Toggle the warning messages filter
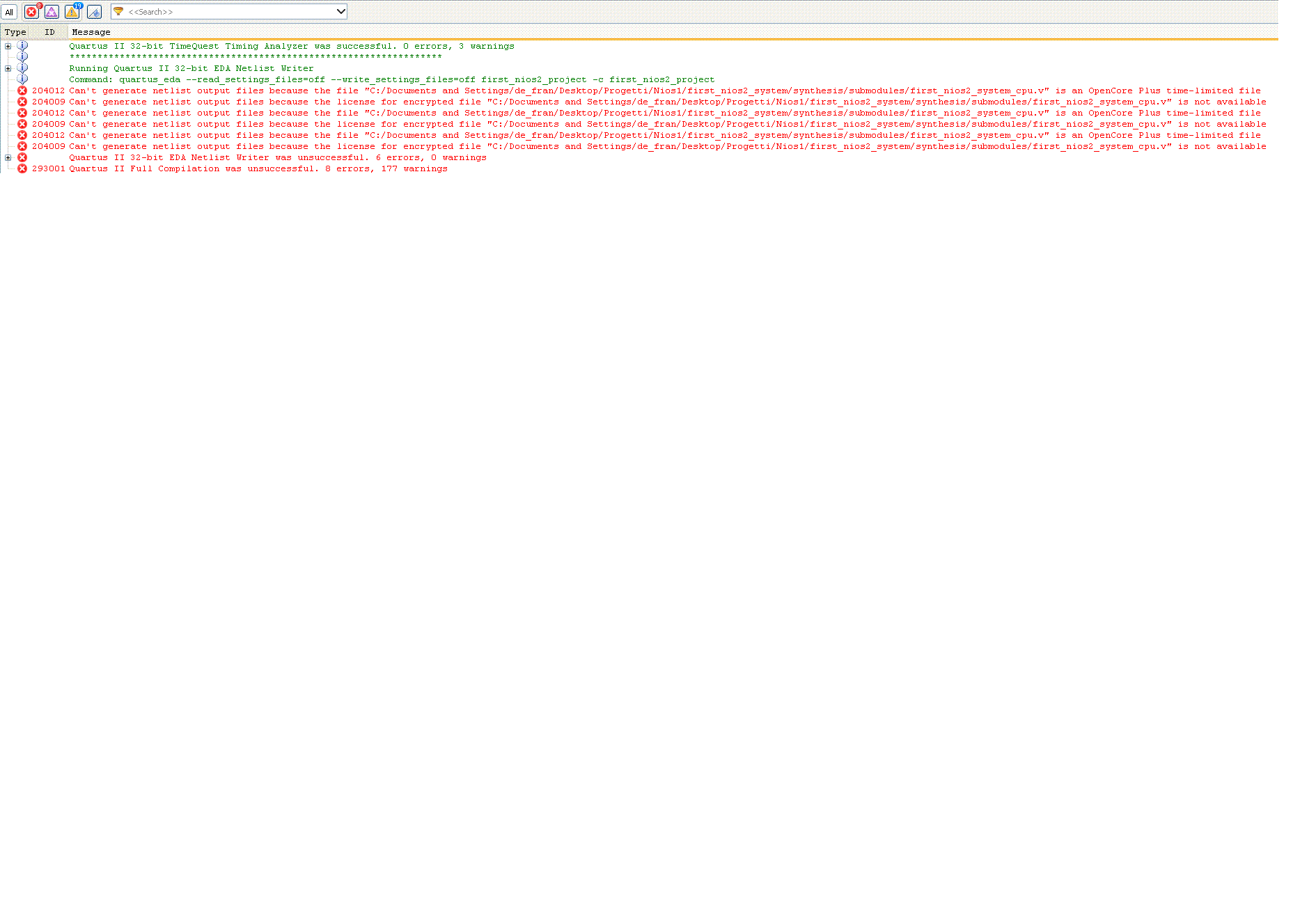Image resolution: width=1316 pixels, height=921 pixels. click(72, 12)
